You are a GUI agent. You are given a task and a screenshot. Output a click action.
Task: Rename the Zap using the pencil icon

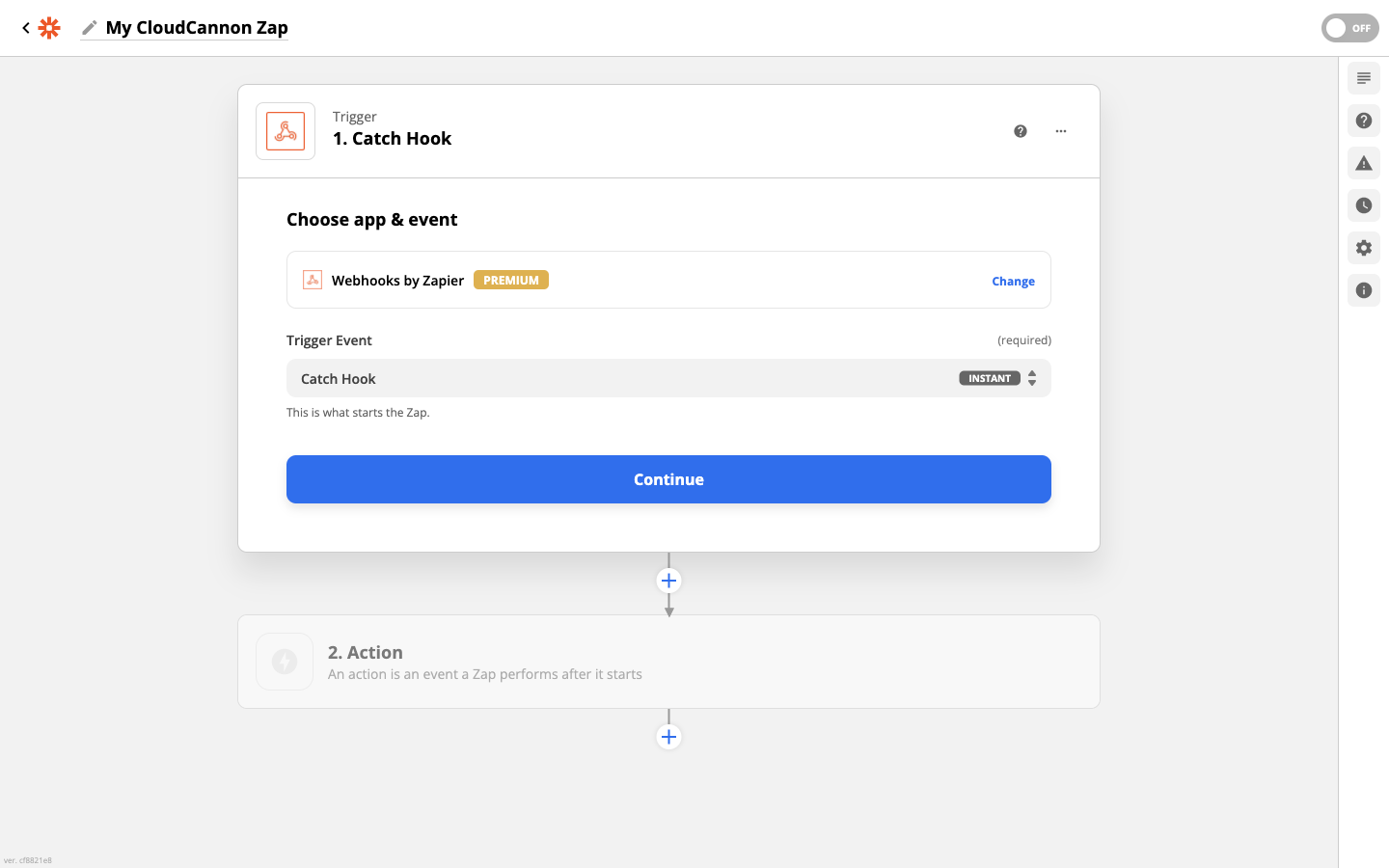coord(88,28)
